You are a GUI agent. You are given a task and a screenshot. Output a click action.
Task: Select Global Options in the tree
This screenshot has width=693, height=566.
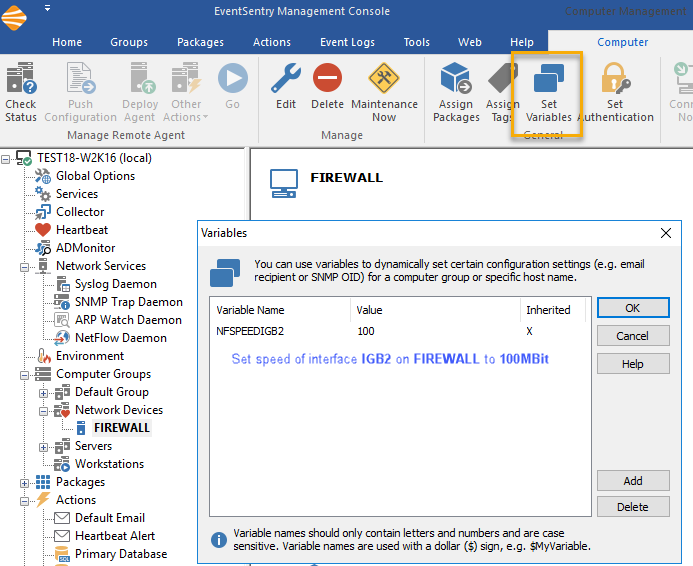point(95,176)
